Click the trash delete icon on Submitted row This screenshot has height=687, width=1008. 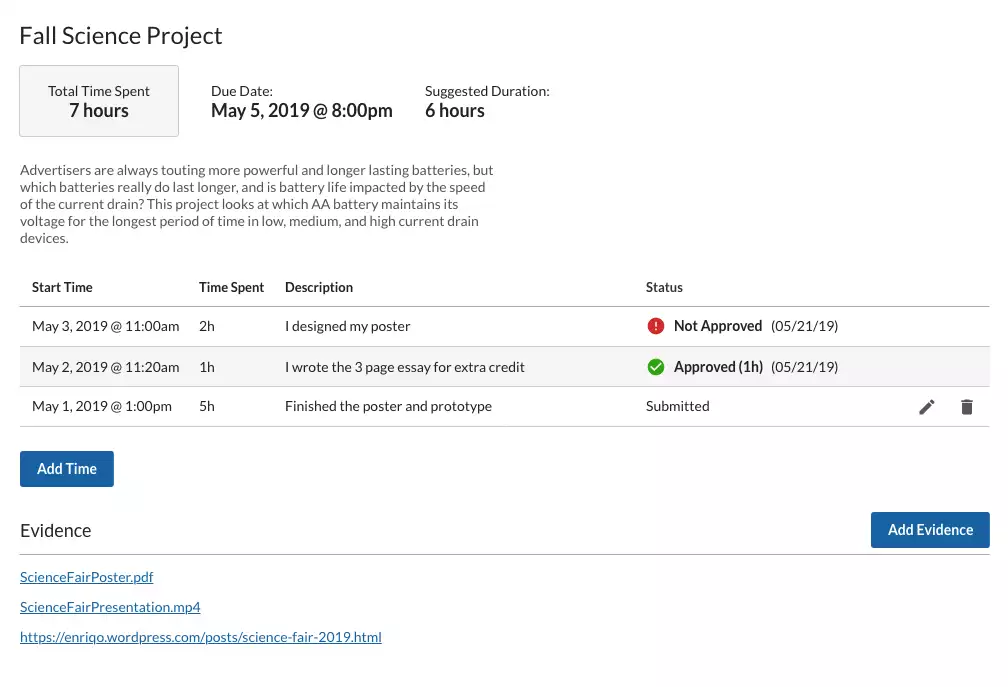[x=966, y=407]
